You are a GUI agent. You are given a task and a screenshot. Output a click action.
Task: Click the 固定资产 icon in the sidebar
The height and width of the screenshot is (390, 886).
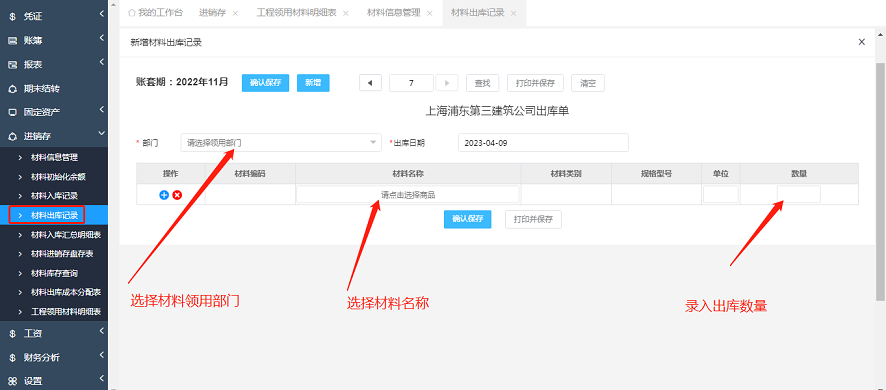pos(12,112)
